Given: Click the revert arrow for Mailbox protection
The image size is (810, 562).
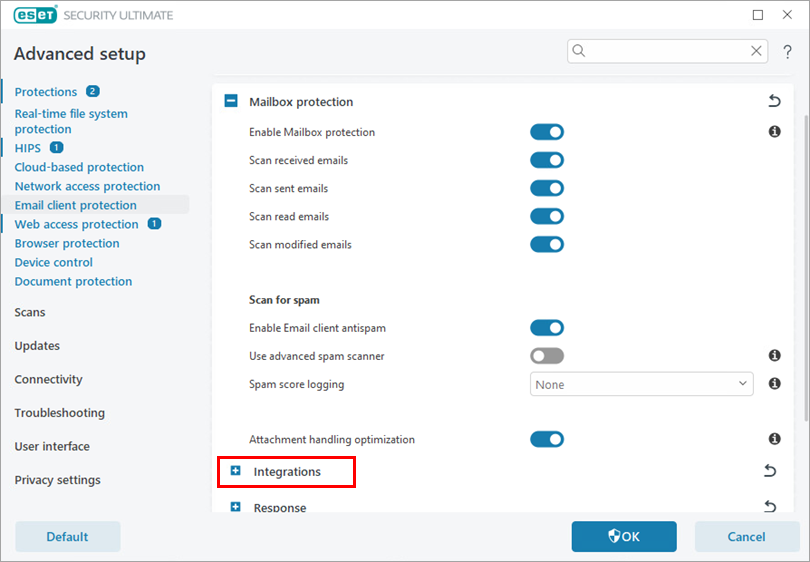Looking at the screenshot, I should coord(772,101).
